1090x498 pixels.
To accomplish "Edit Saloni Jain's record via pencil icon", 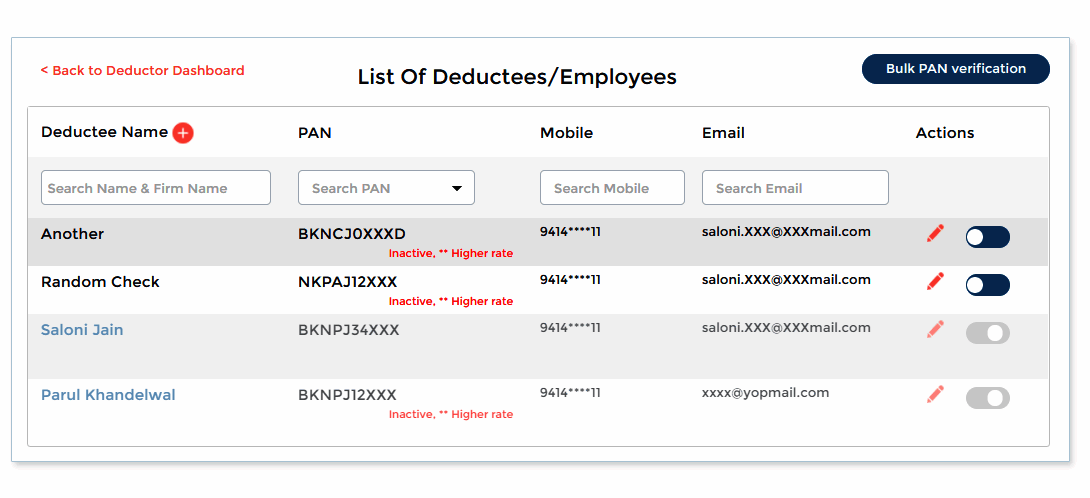I will (935, 329).
